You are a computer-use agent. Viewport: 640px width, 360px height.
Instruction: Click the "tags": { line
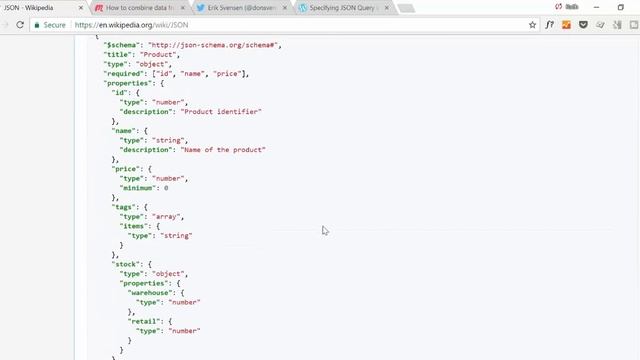point(129,207)
